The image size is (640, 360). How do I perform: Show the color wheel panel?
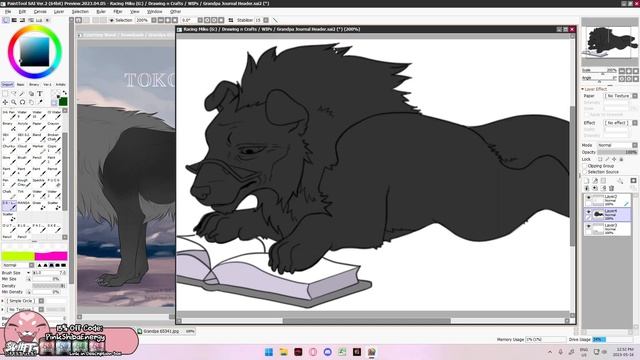pyautogui.click(x=6, y=20)
